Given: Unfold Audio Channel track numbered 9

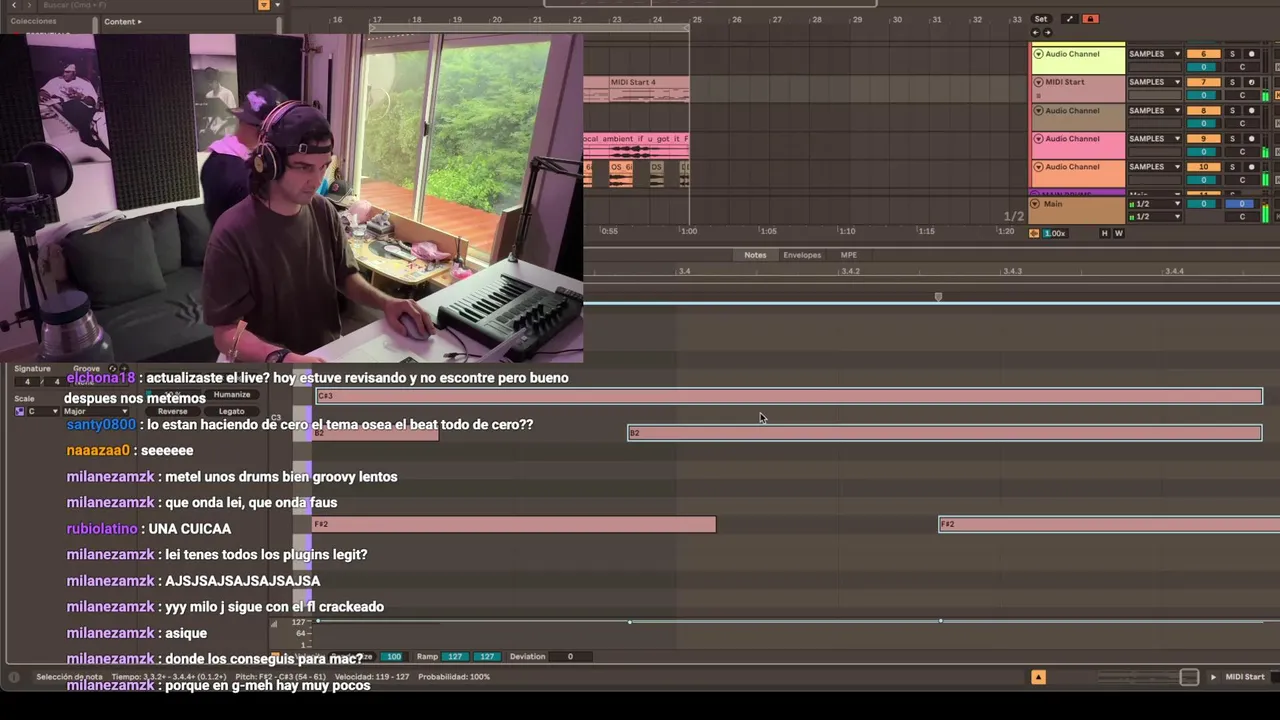Looking at the screenshot, I should click(x=1038, y=139).
